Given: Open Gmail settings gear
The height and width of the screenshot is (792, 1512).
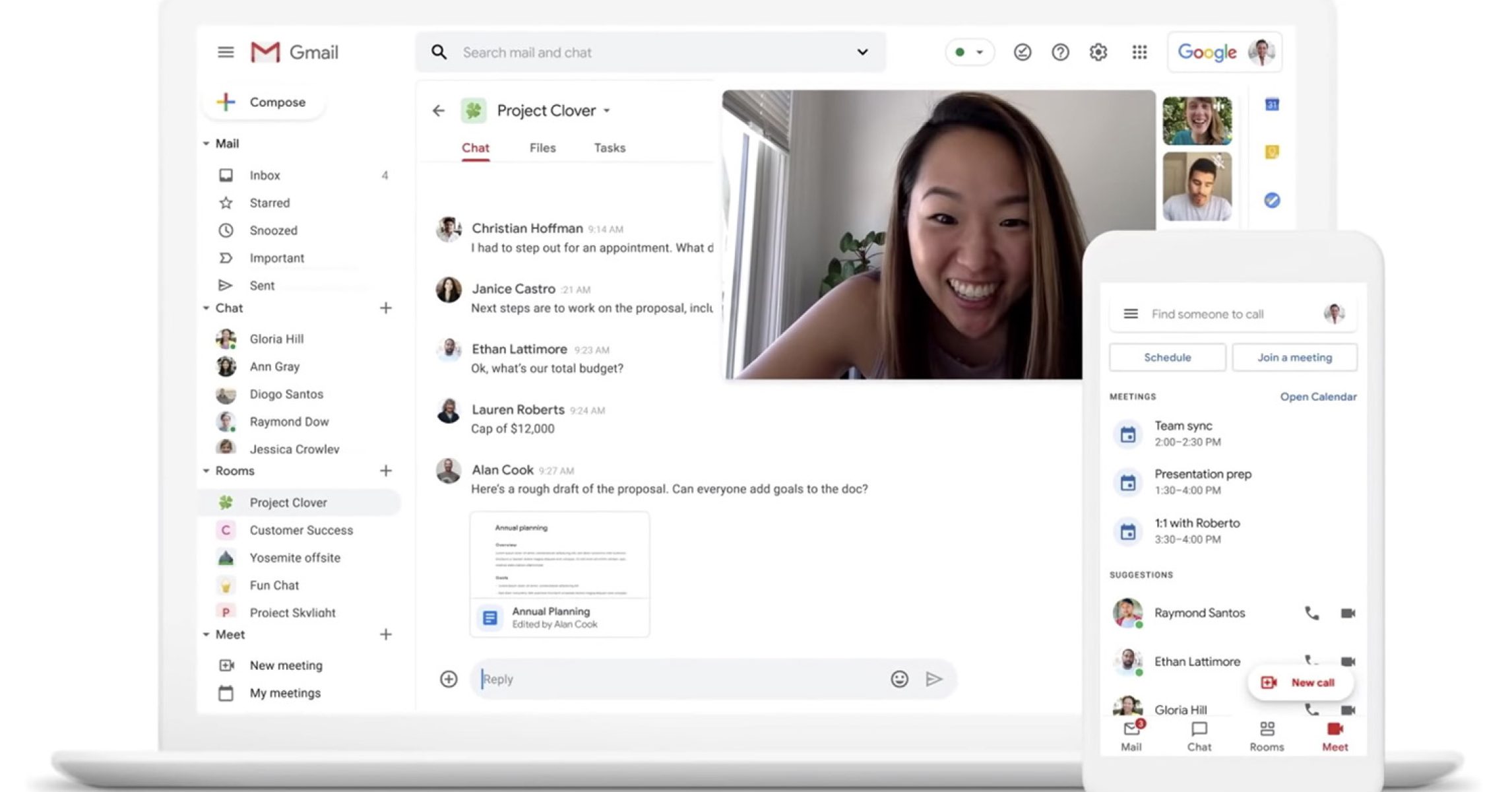Looking at the screenshot, I should pos(1098,52).
